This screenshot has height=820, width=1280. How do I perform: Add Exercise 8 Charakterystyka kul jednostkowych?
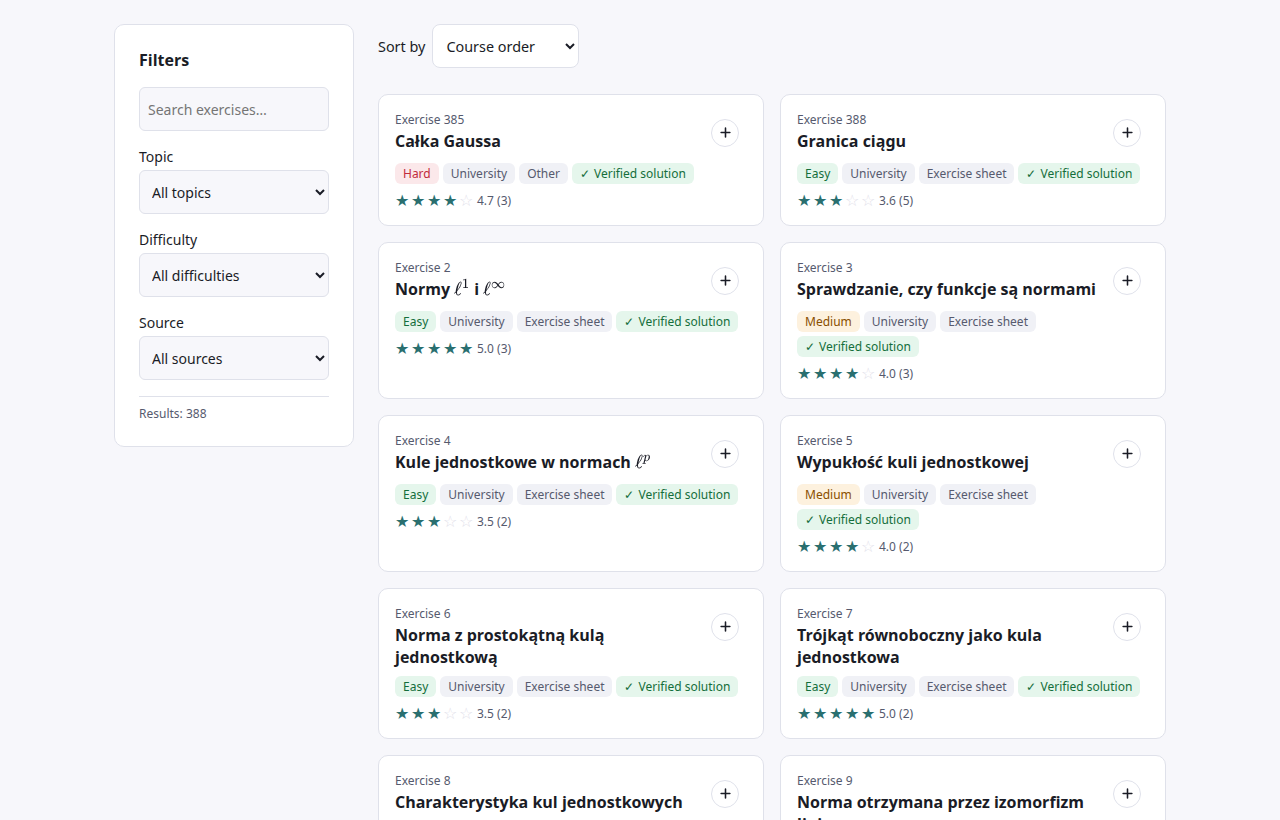pos(725,794)
